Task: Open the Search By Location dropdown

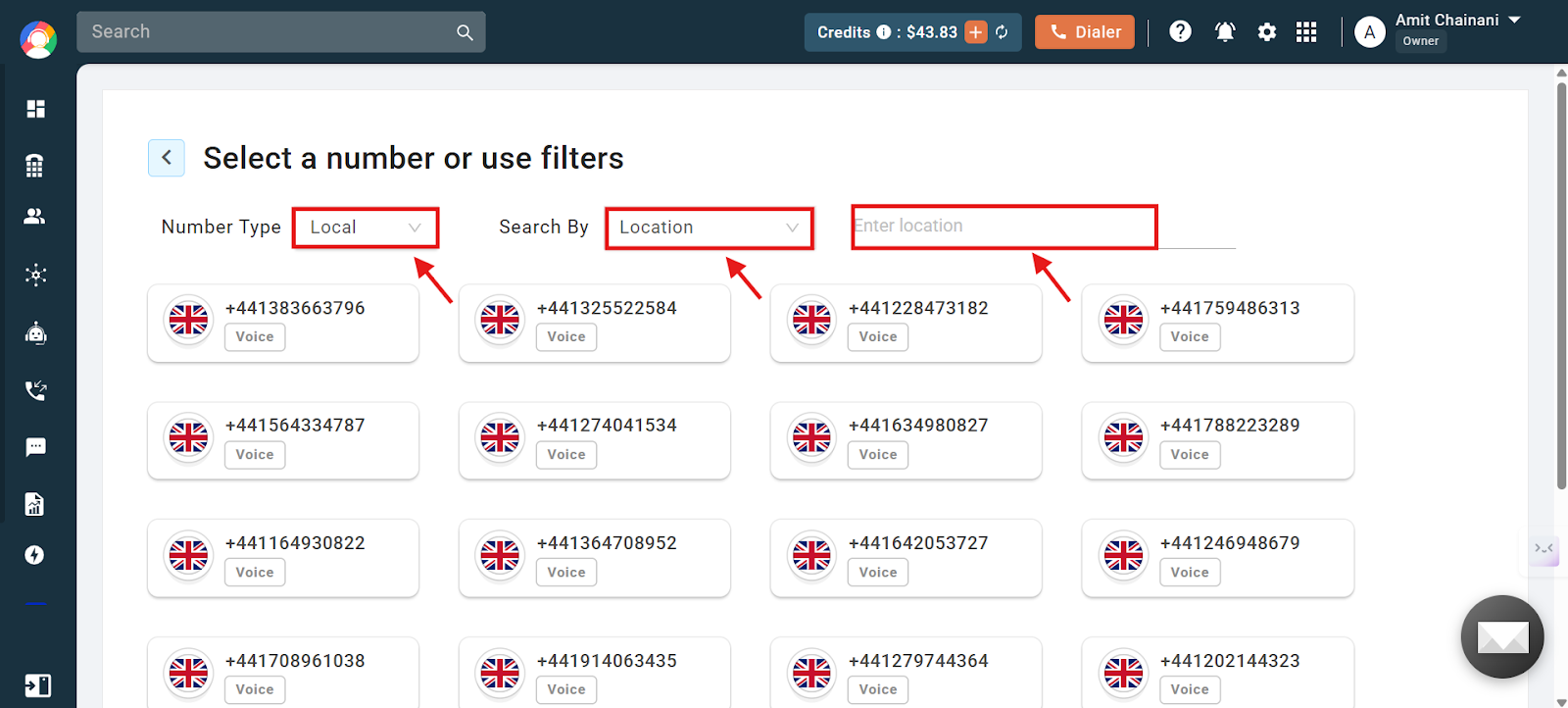Action: coord(710,228)
